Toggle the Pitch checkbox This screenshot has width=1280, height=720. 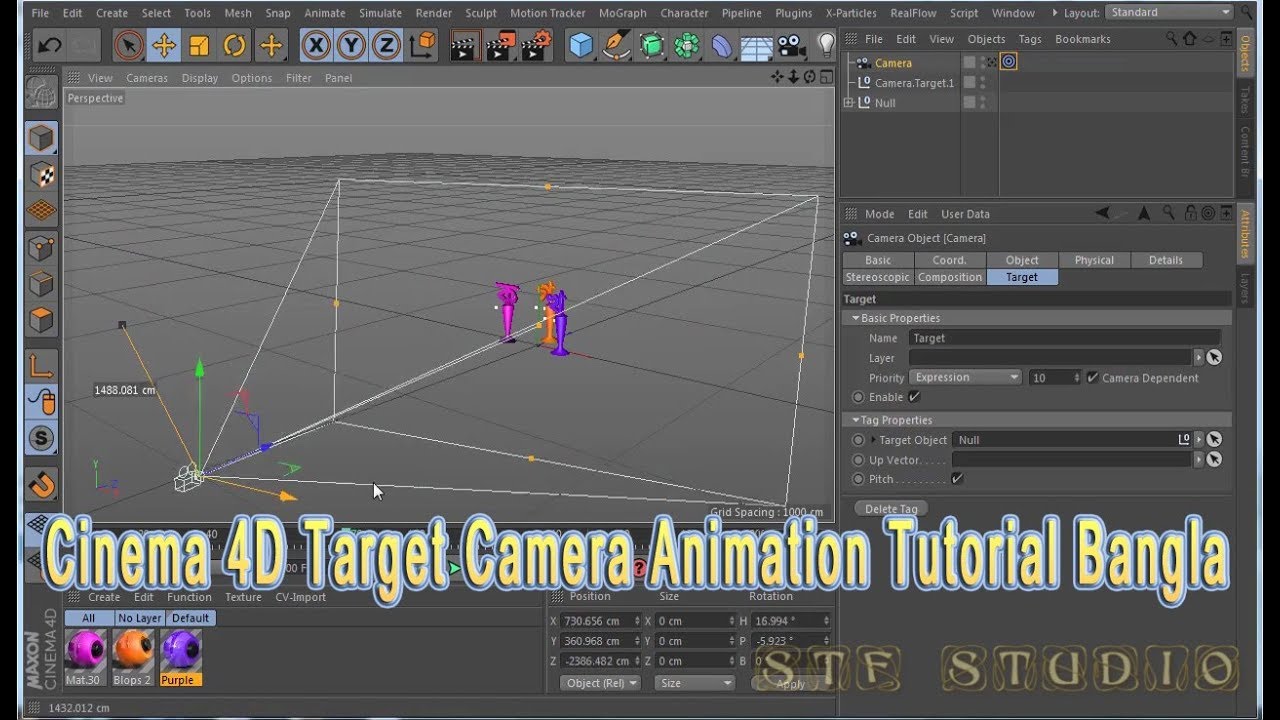pyautogui.click(x=957, y=479)
